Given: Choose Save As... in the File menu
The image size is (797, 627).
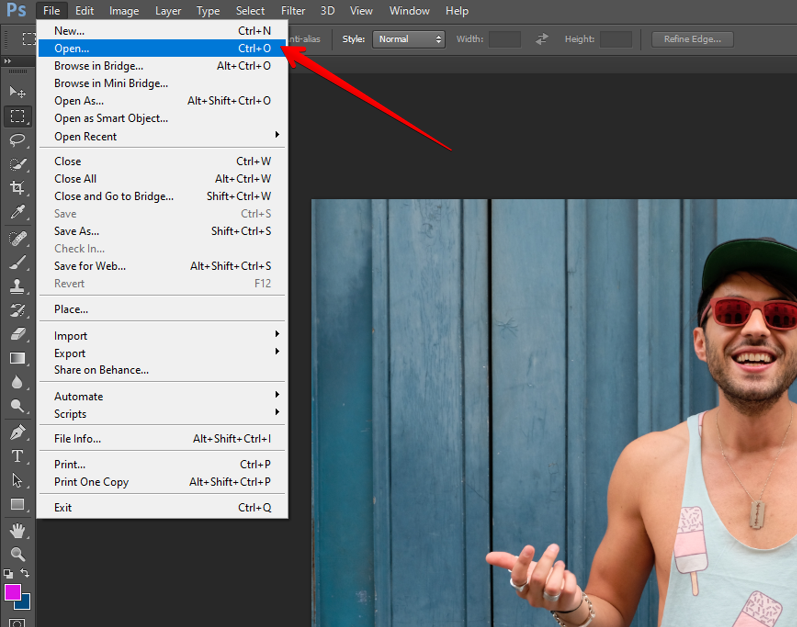Looking at the screenshot, I should (x=76, y=231).
